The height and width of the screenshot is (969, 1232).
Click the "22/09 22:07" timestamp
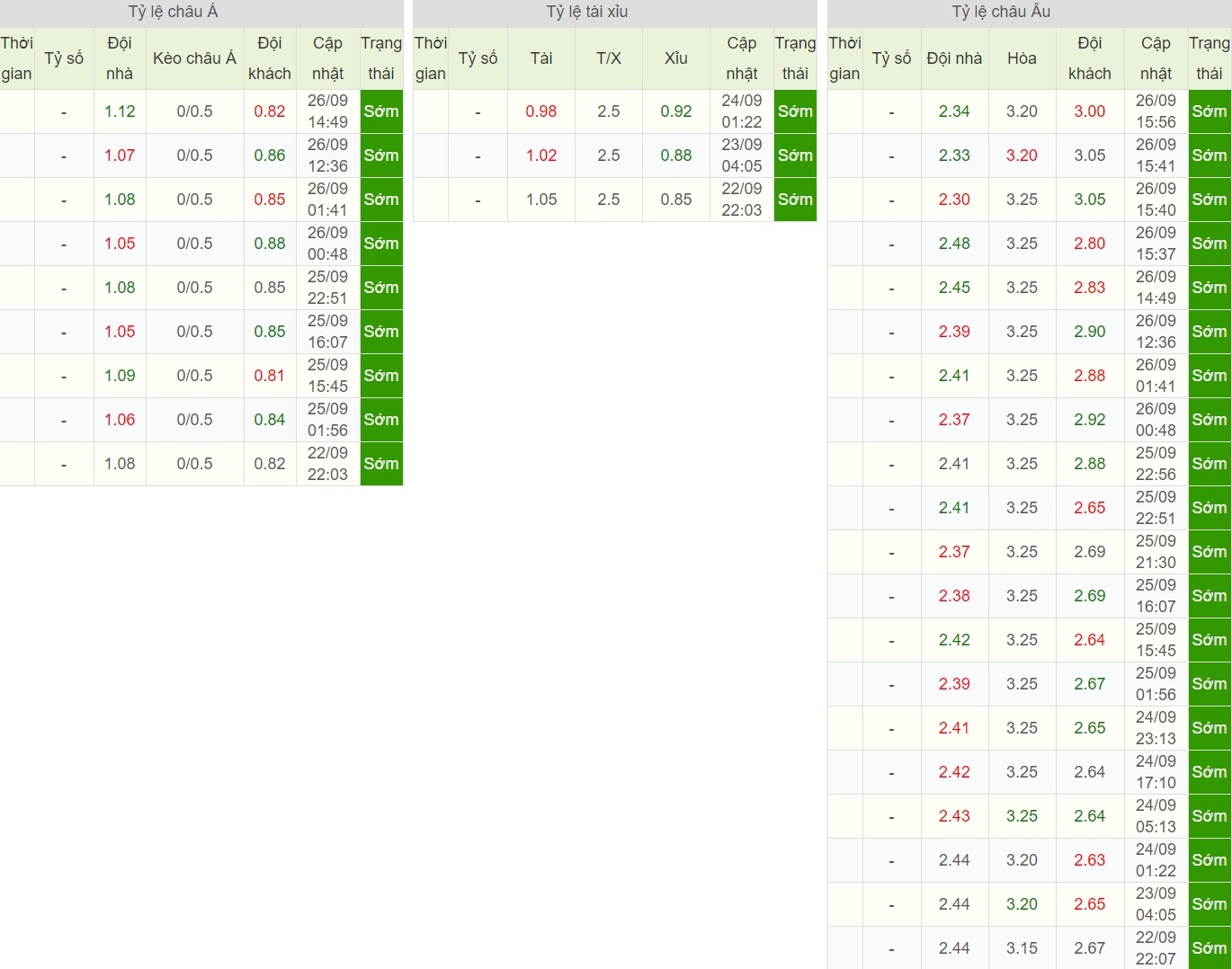1156,948
